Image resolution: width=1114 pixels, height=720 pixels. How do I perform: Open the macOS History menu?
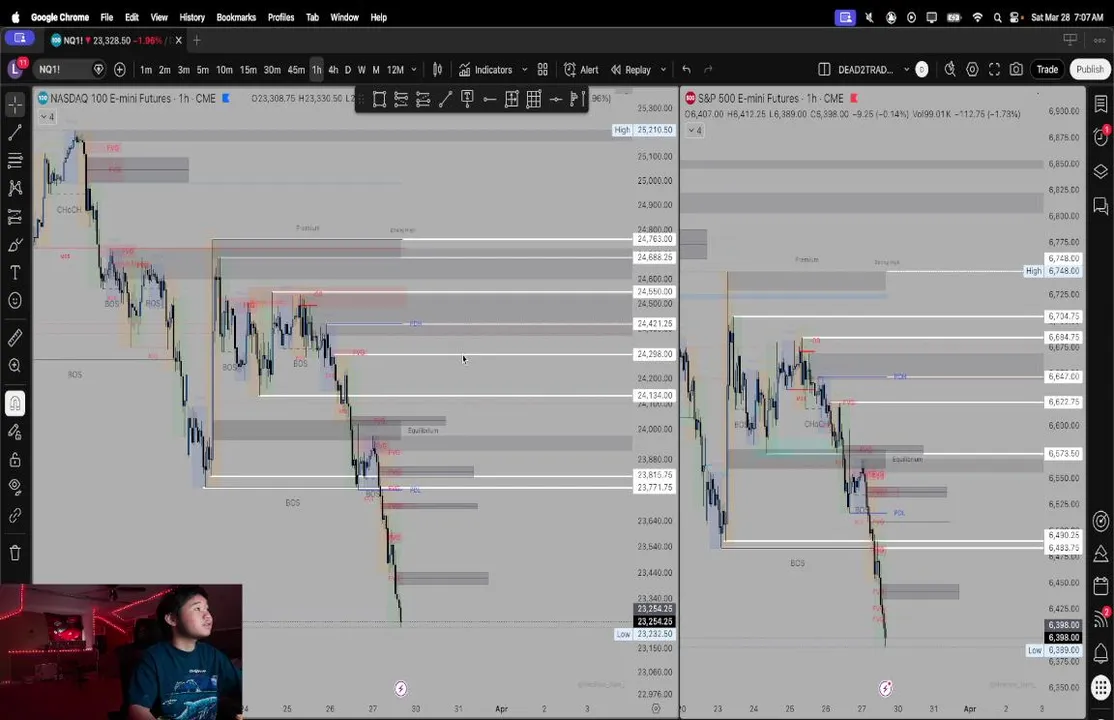[x=192, y=17]
